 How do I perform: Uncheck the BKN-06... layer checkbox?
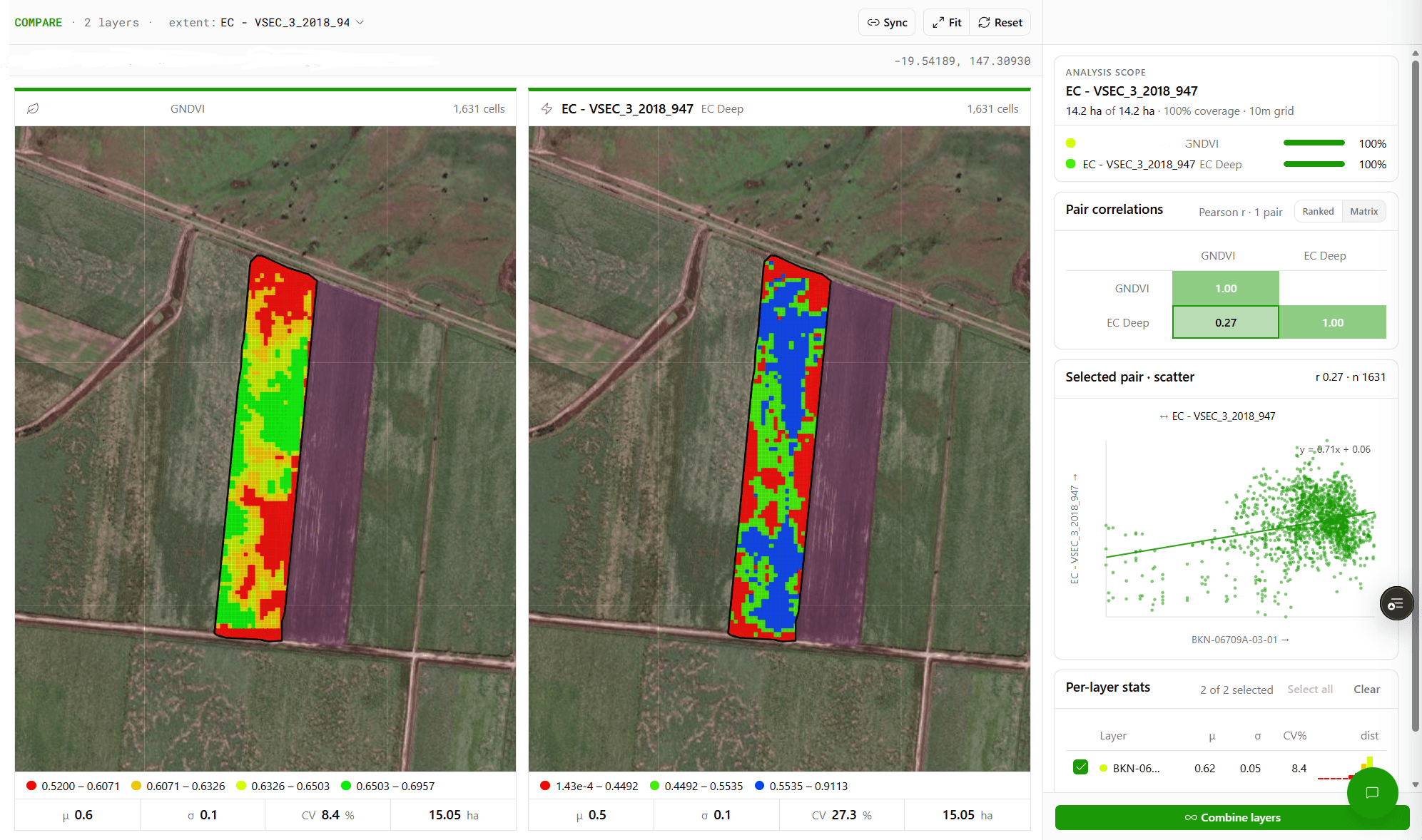point(1080,767)
